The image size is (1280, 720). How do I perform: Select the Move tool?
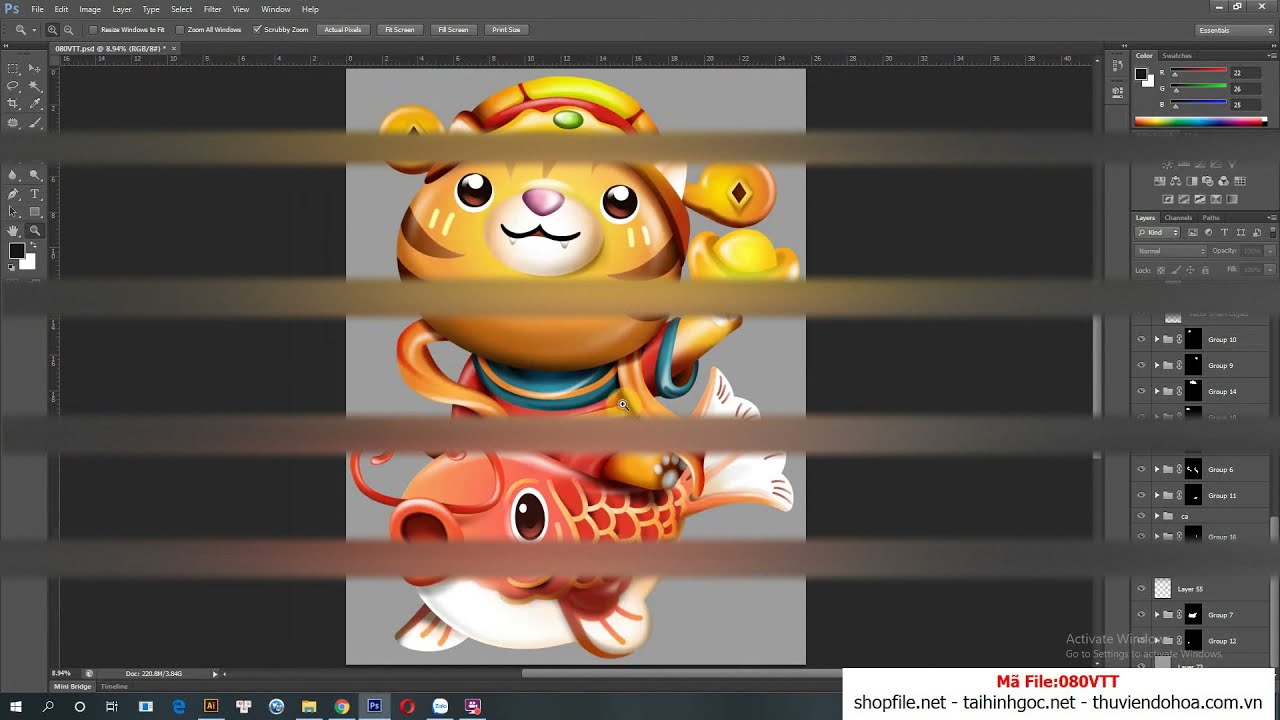coord(35,69)
